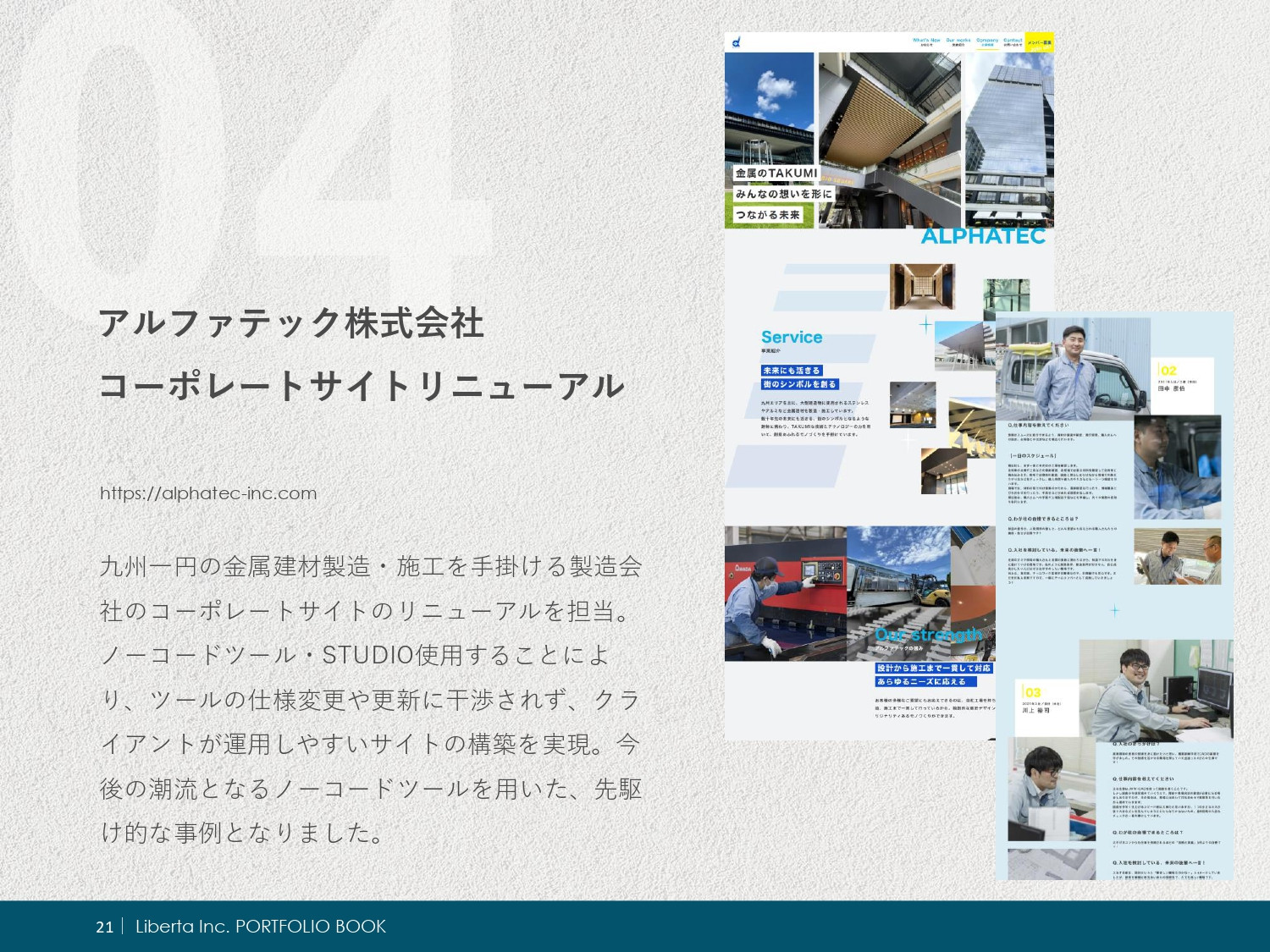The height and width of the screenshot is (952, 1270).
Task: Click the page number 21 in footer
Action: click(104, 927)
